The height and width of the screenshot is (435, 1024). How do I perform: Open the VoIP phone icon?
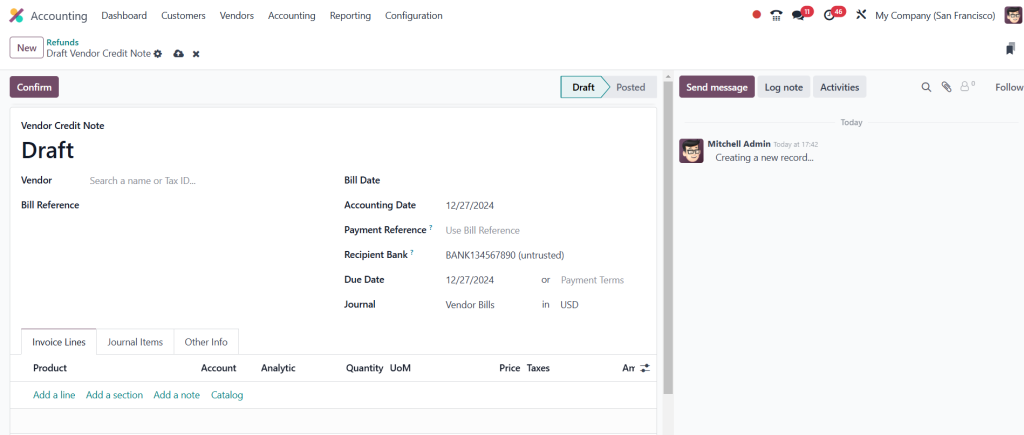pos(776,15)
